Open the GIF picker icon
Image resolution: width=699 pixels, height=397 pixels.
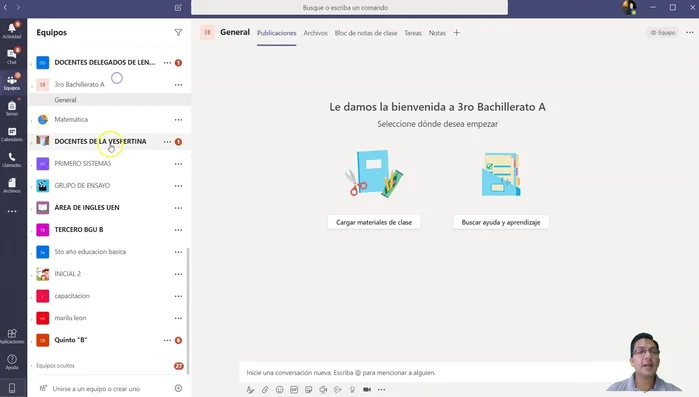(294, 389)
